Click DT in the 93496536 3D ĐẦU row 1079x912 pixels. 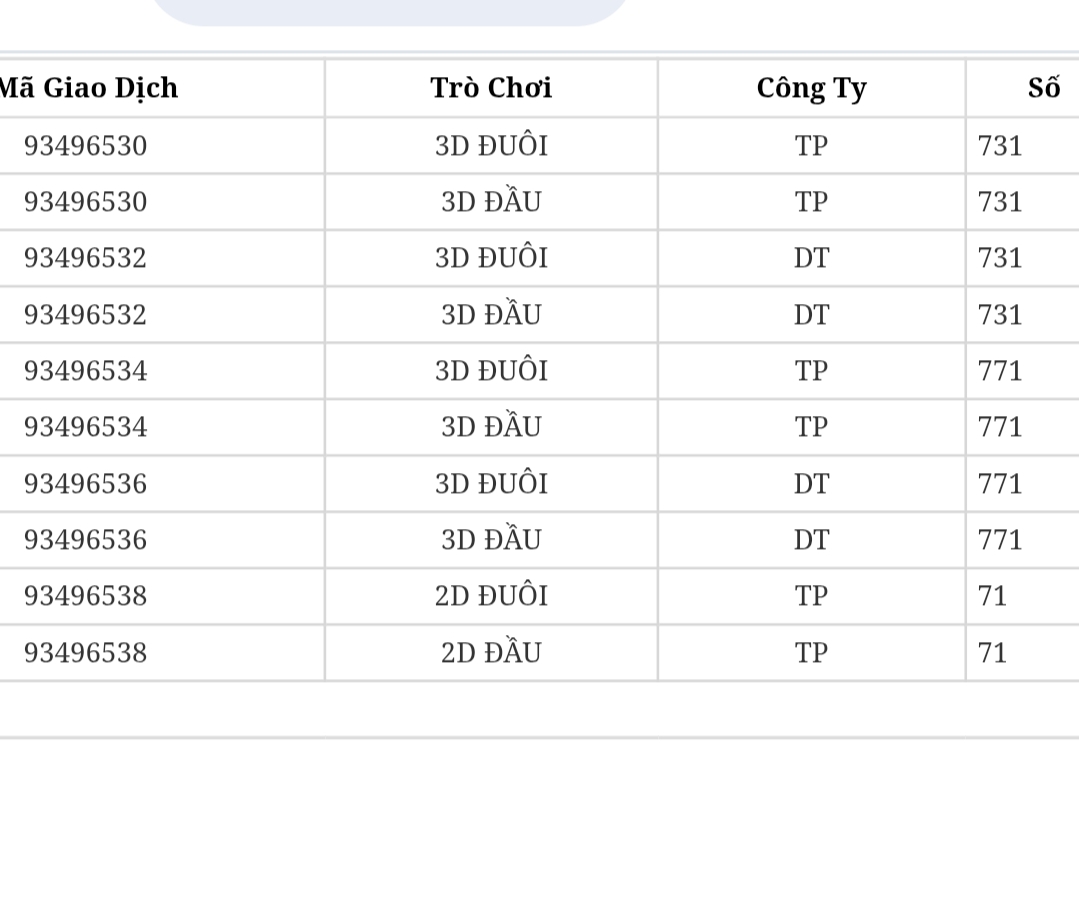point(811,540)
